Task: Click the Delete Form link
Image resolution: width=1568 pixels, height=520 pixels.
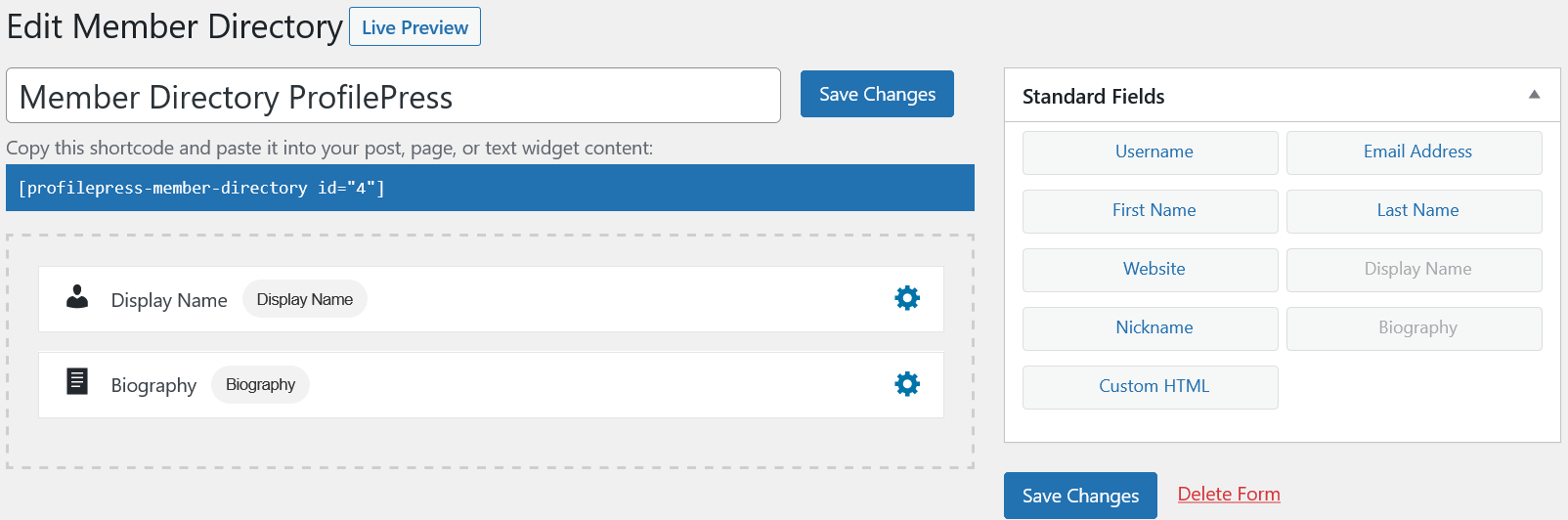Action: [x=1229, y=494]
